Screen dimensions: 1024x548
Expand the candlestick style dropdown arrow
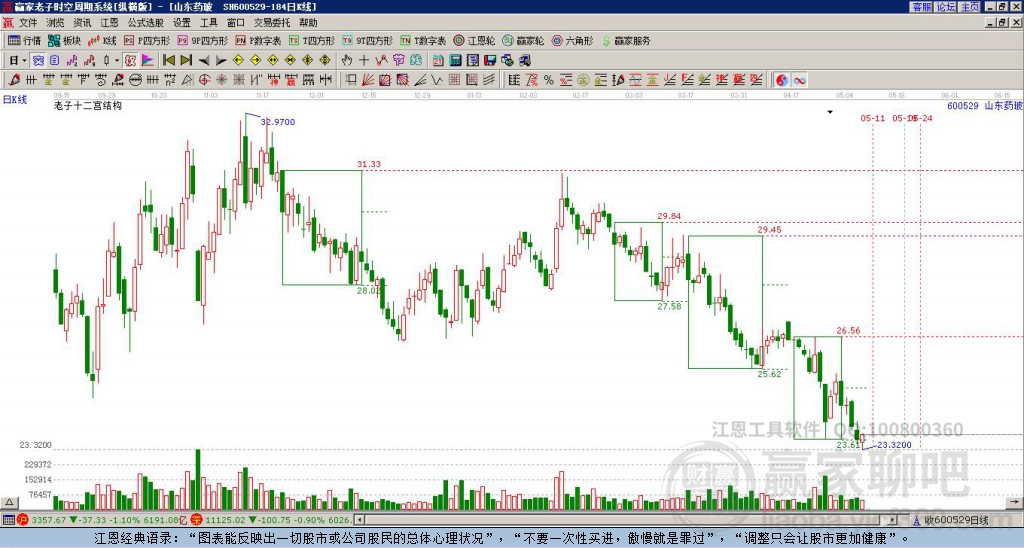pyautogui.click(x=117, y=61)
